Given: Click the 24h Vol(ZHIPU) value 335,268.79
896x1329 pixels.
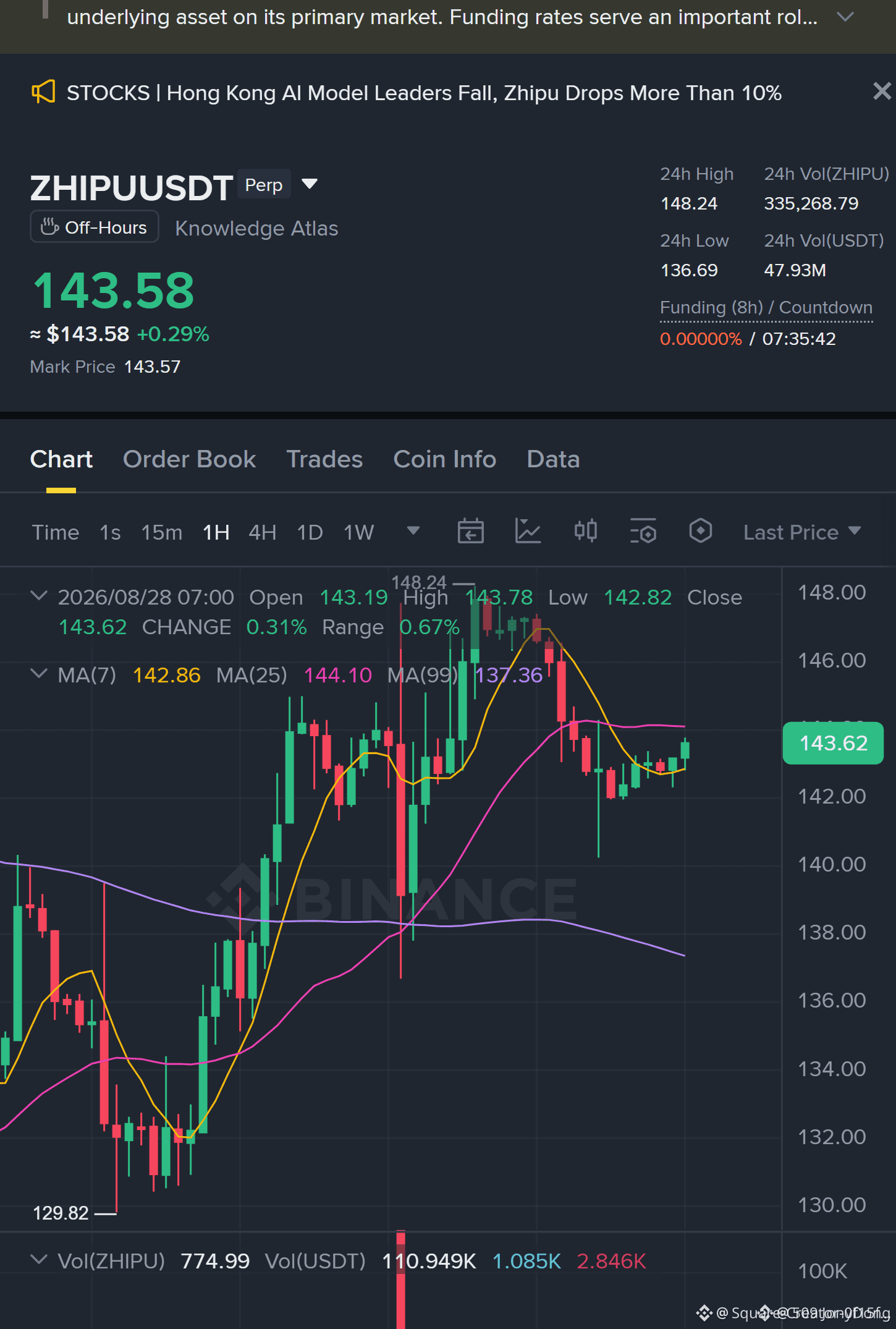Looking at the screenshot, I should tap(811, 203).
